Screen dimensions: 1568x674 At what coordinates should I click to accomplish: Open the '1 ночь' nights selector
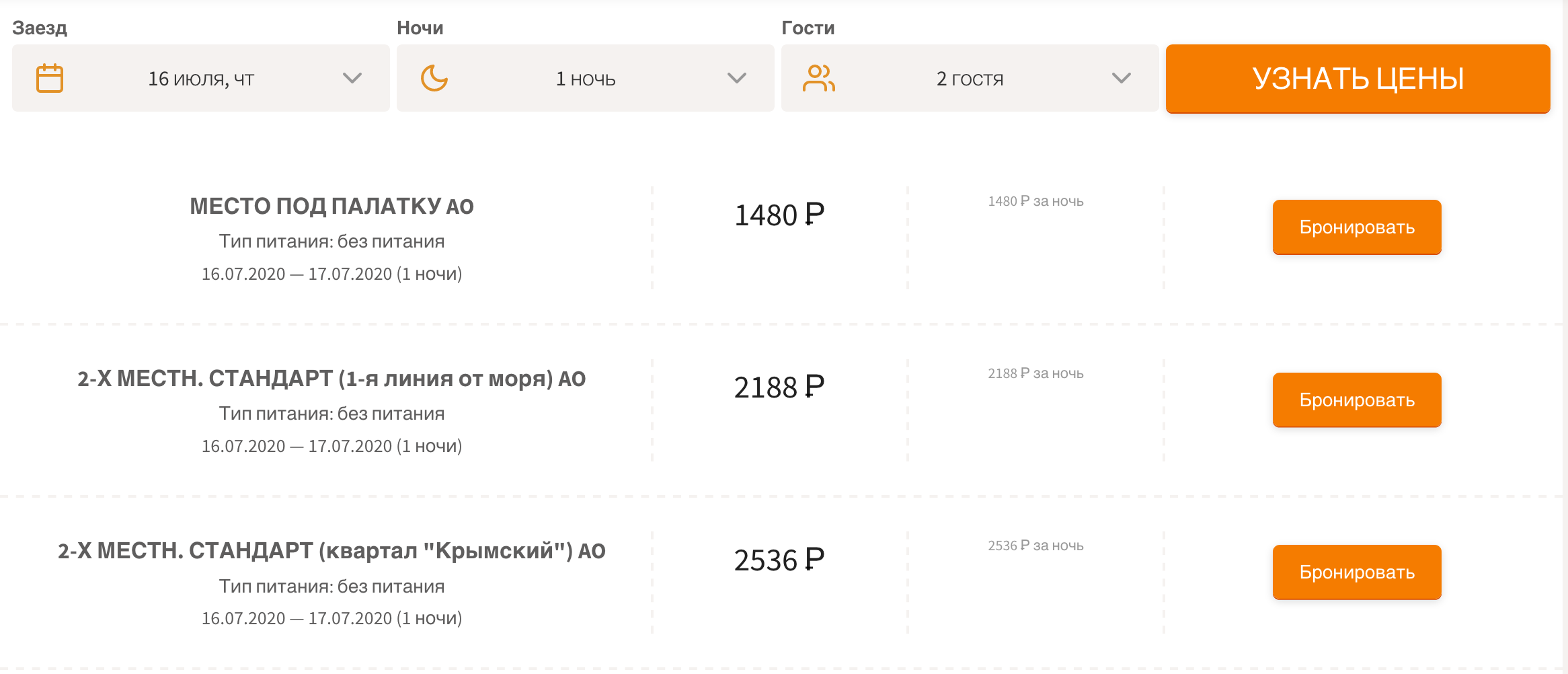pos(586,78)
